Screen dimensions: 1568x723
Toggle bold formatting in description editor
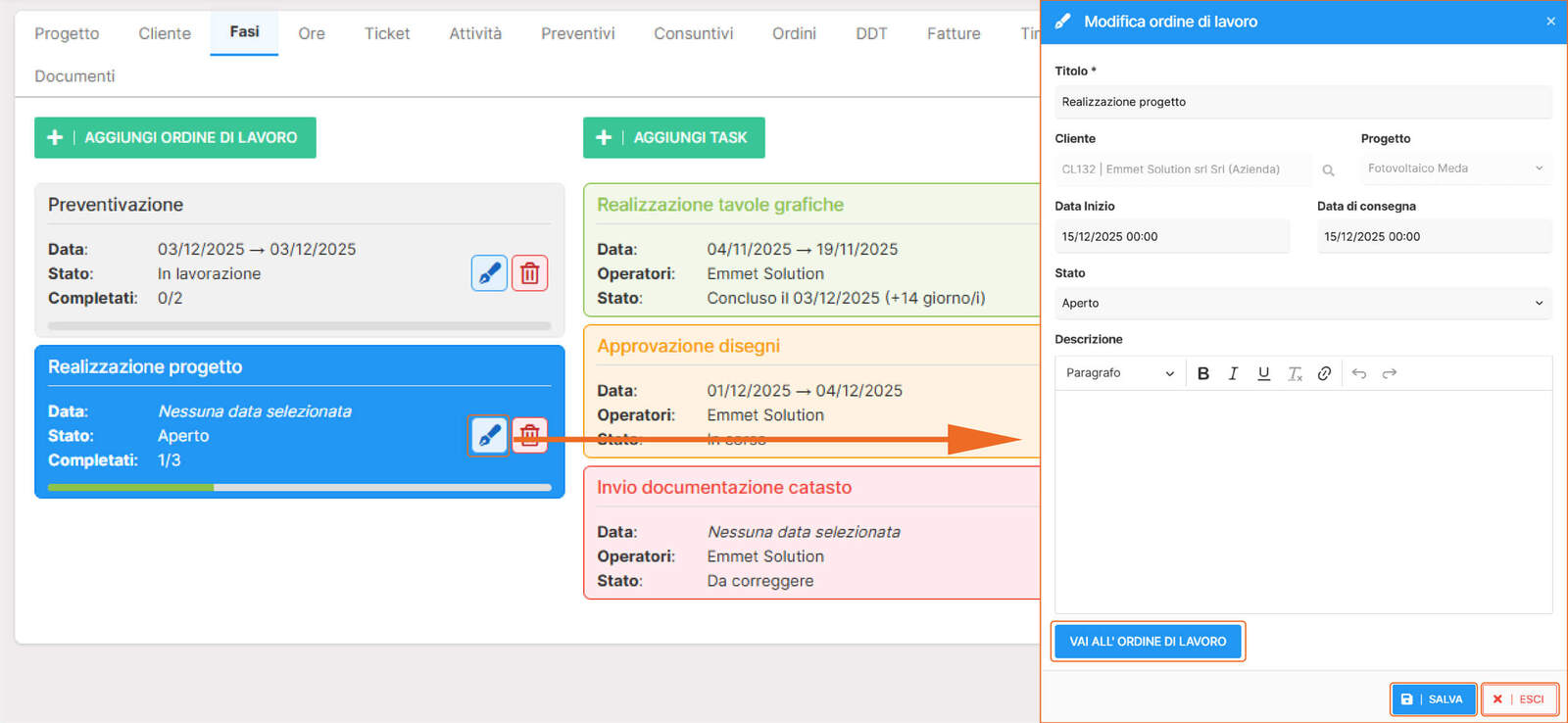1203,373
